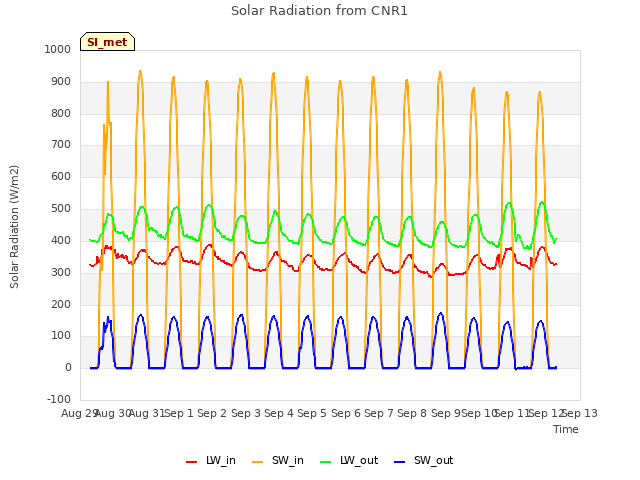Viewport: 640px width, 480px height.
Task: Click the LW_in legend entry
Action: (x=211, y=460)
